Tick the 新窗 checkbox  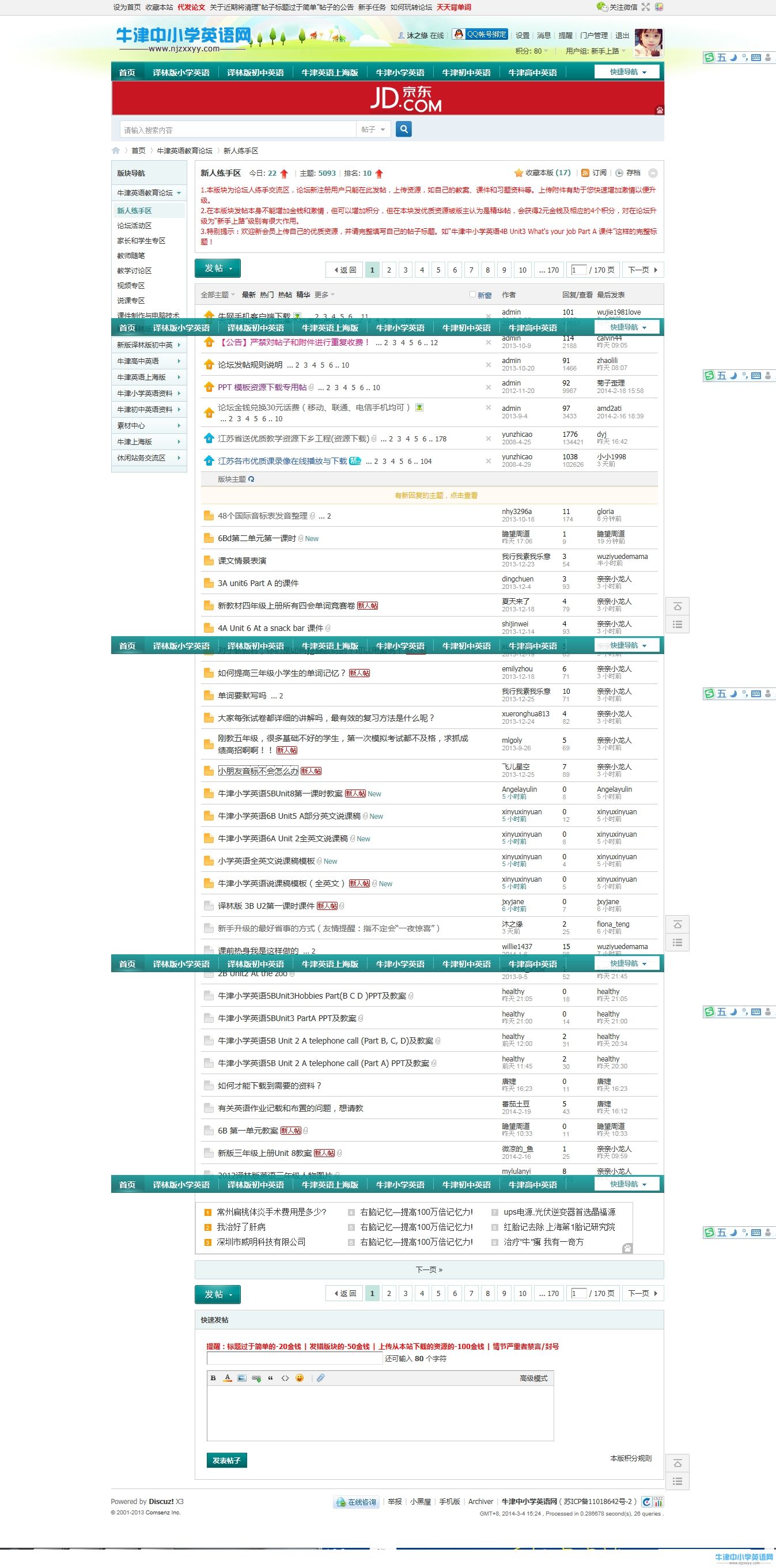click(x=472, y=294)
